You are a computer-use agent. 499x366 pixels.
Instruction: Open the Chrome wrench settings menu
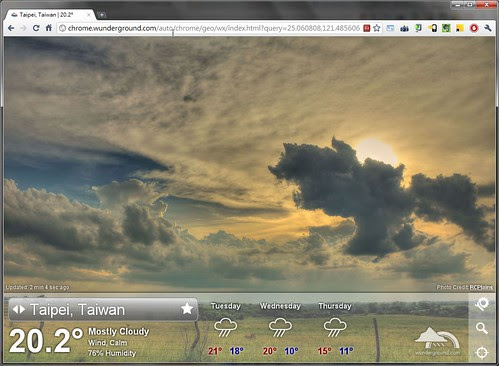click(x=488, y=28)
